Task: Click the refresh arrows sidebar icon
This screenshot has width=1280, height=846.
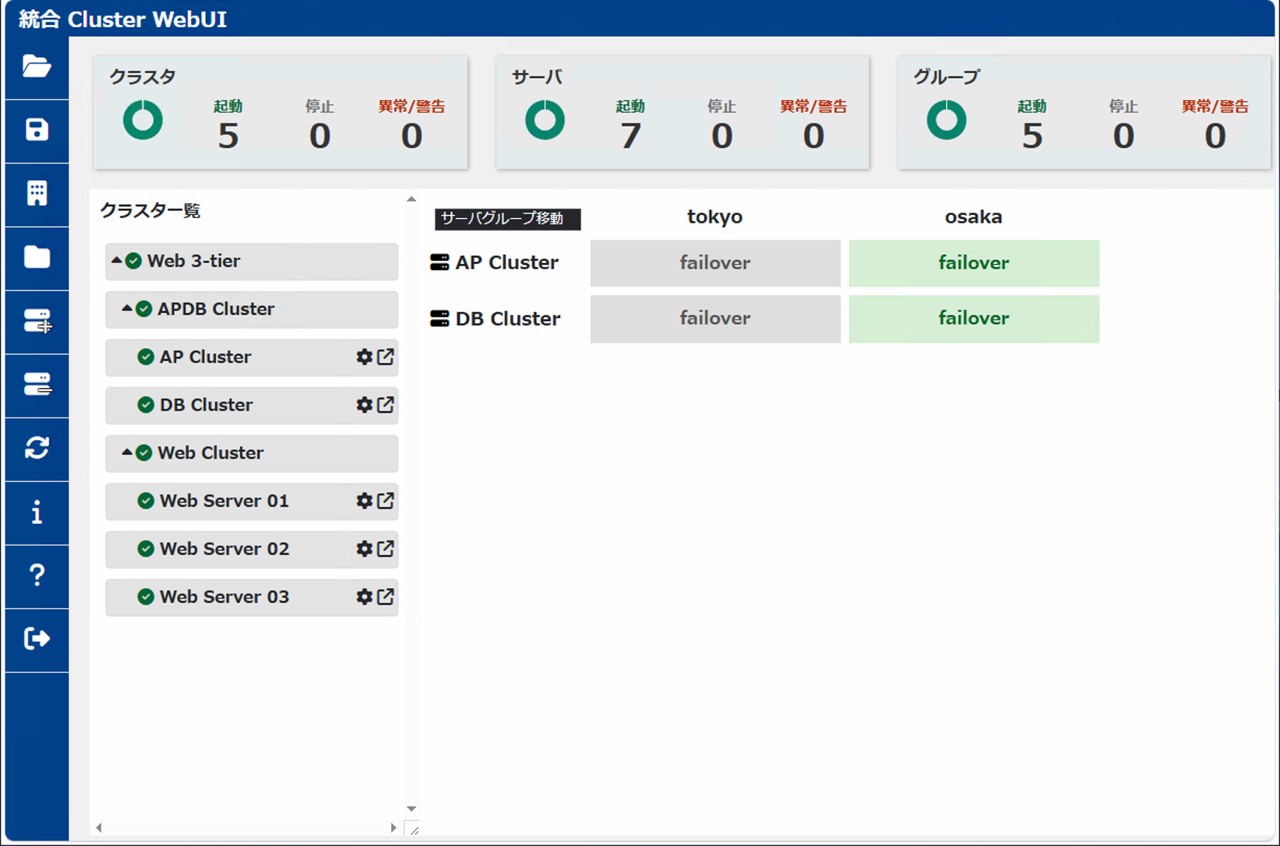Action: point(37,448)
